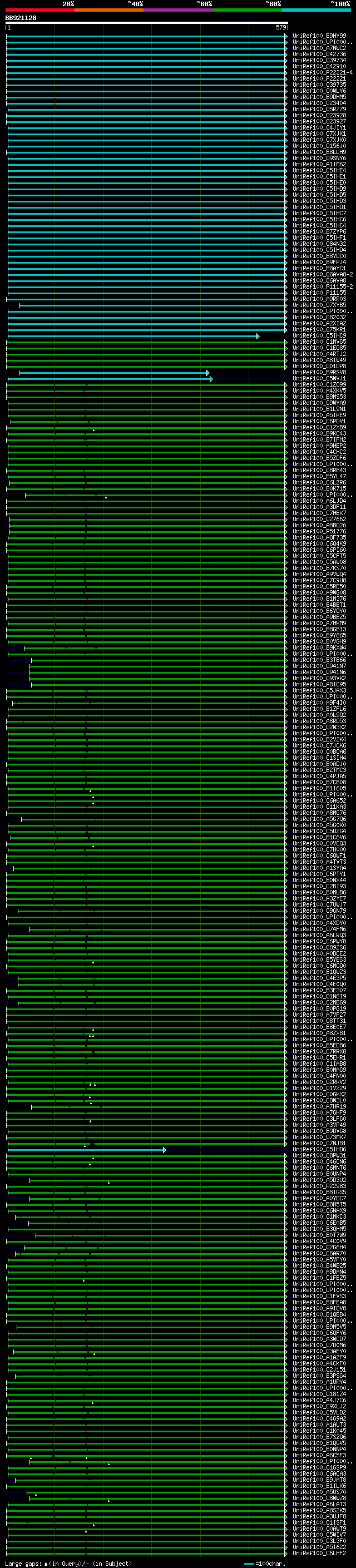This screenshot has height=1568, width=356.
Task: Select hit label UniRef100_C1MV65
Action: pos(319,342)
